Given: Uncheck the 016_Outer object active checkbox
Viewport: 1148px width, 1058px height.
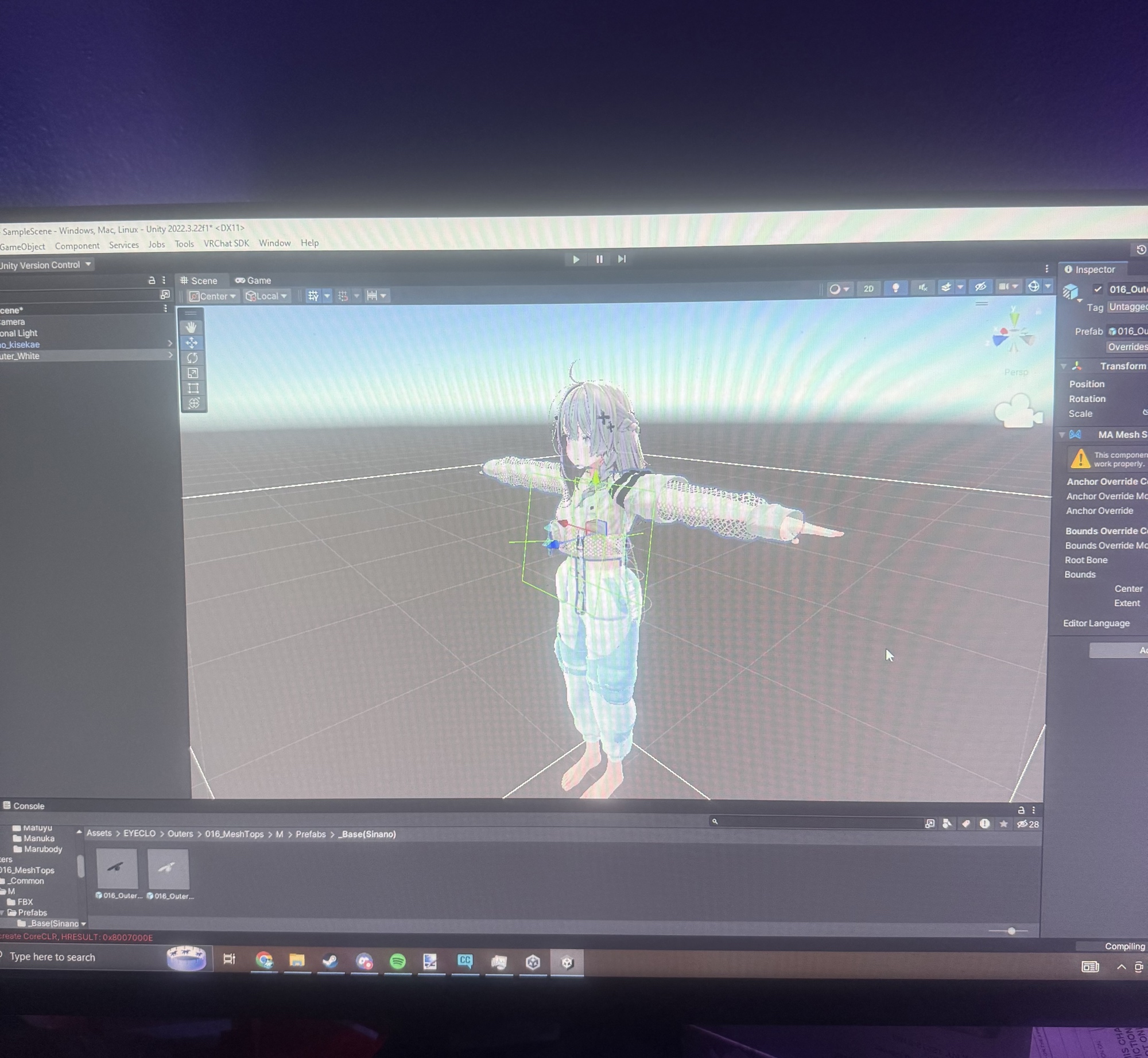Looking at the screenshot, I should pos(1097,289).
